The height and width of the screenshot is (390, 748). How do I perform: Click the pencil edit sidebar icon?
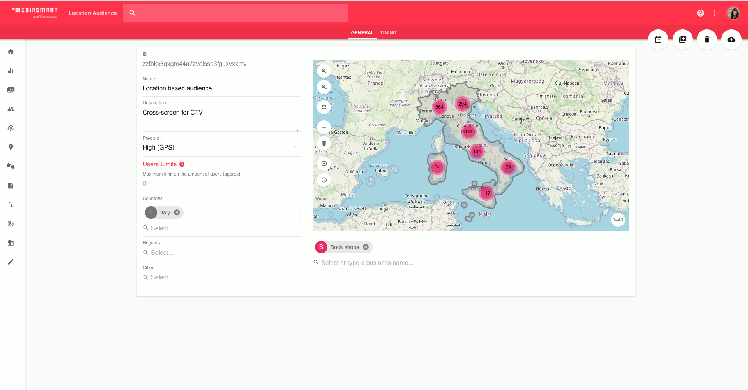tap(10, 262)
